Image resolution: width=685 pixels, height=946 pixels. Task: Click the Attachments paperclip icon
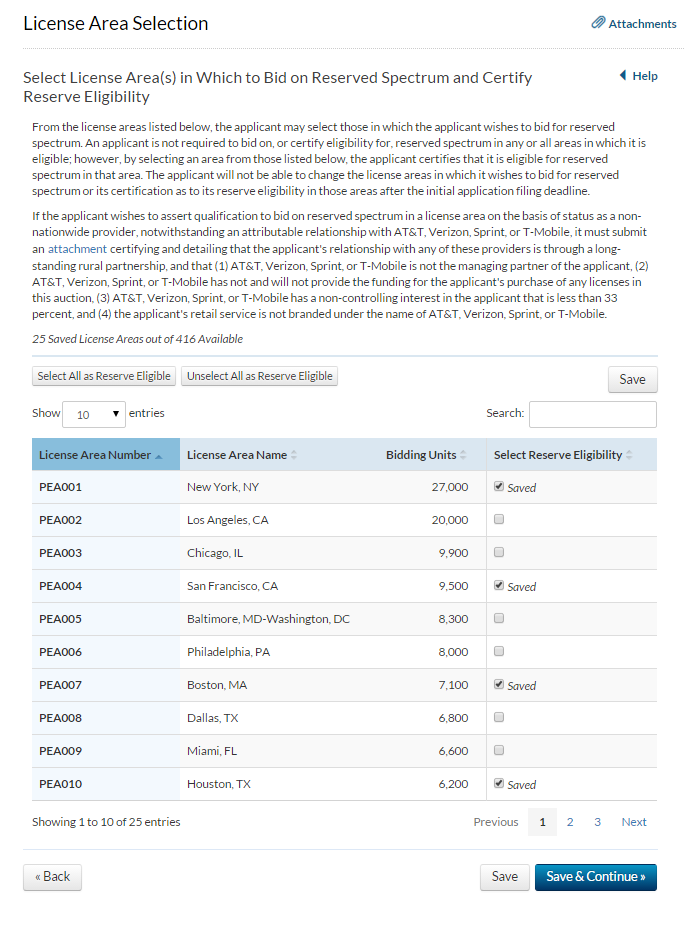[598, 22]
